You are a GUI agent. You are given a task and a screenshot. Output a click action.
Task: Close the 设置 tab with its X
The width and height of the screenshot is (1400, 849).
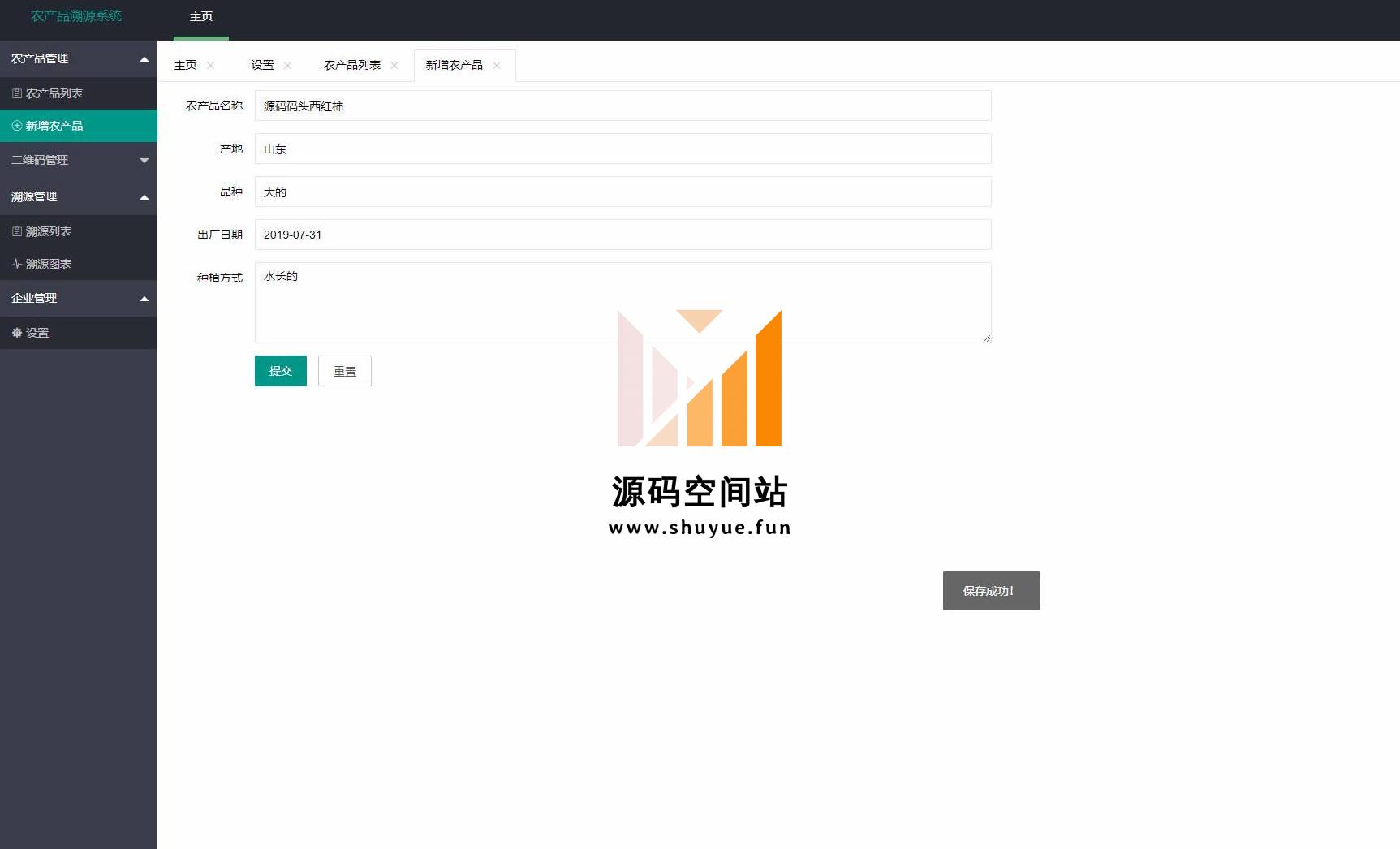[287, 66]
